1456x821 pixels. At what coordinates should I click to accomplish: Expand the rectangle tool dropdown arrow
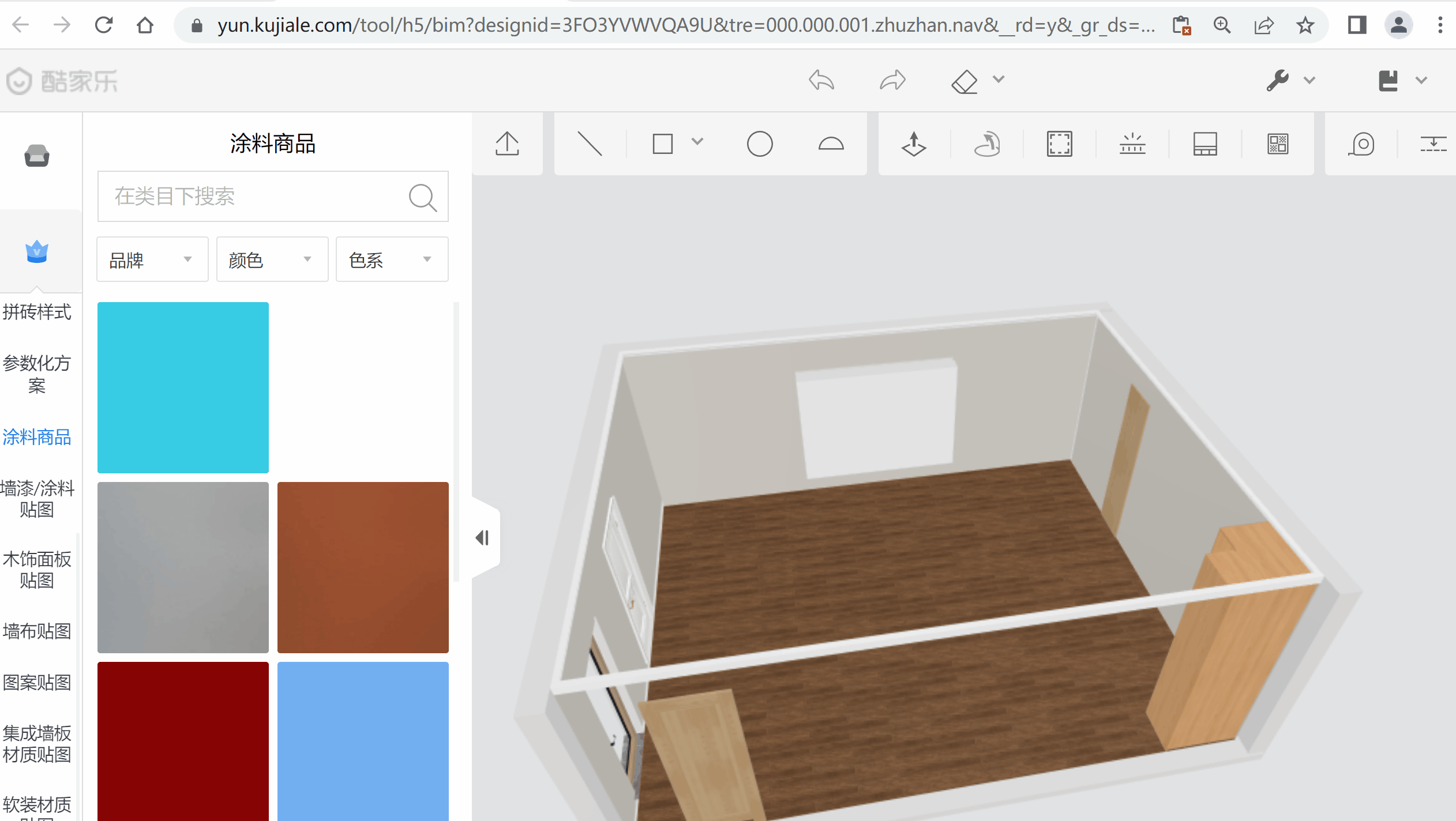697,142
